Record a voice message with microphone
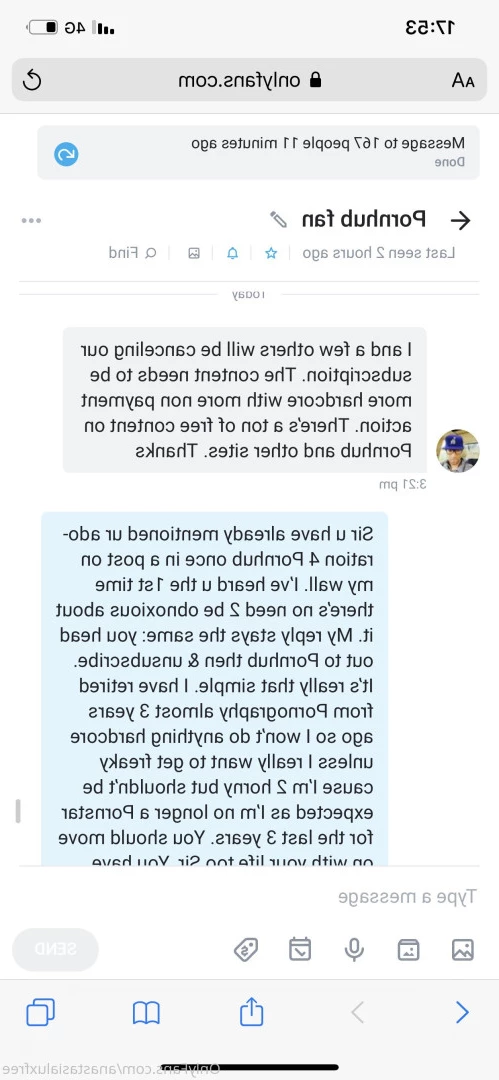This screenshot has height=1080, width=499. pyautogui.click(x=354, y=950)
